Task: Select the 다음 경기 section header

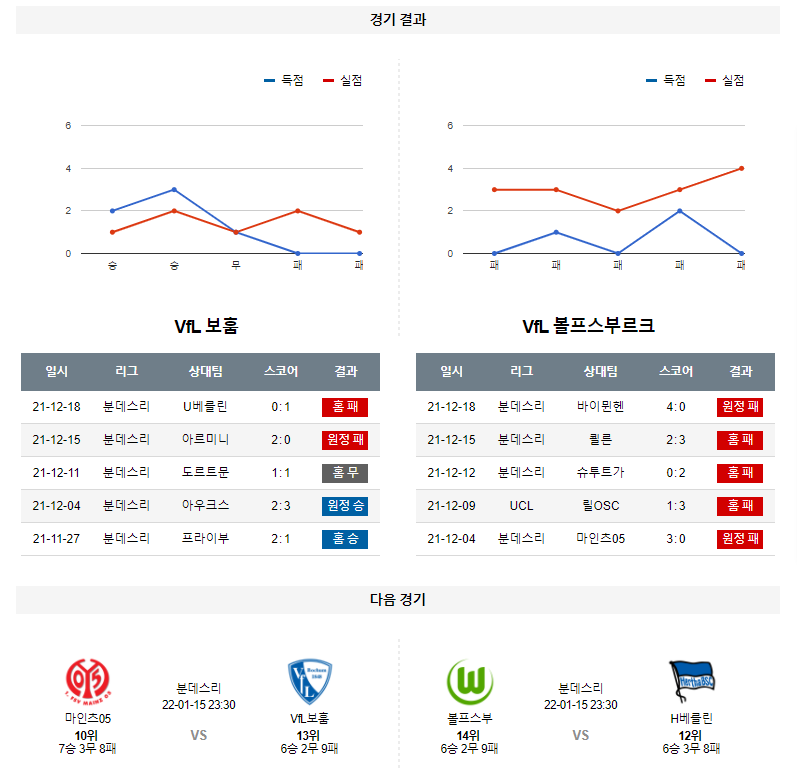Action: click(x=398, y=600)
